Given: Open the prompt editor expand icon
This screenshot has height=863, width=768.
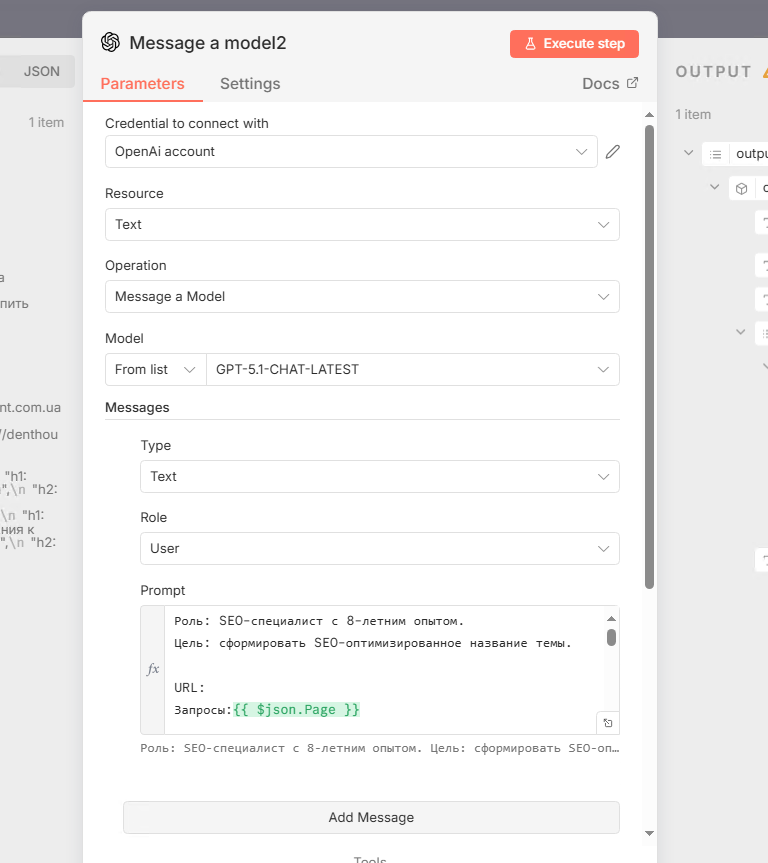Looking at the screenshot, I should 608,723.
